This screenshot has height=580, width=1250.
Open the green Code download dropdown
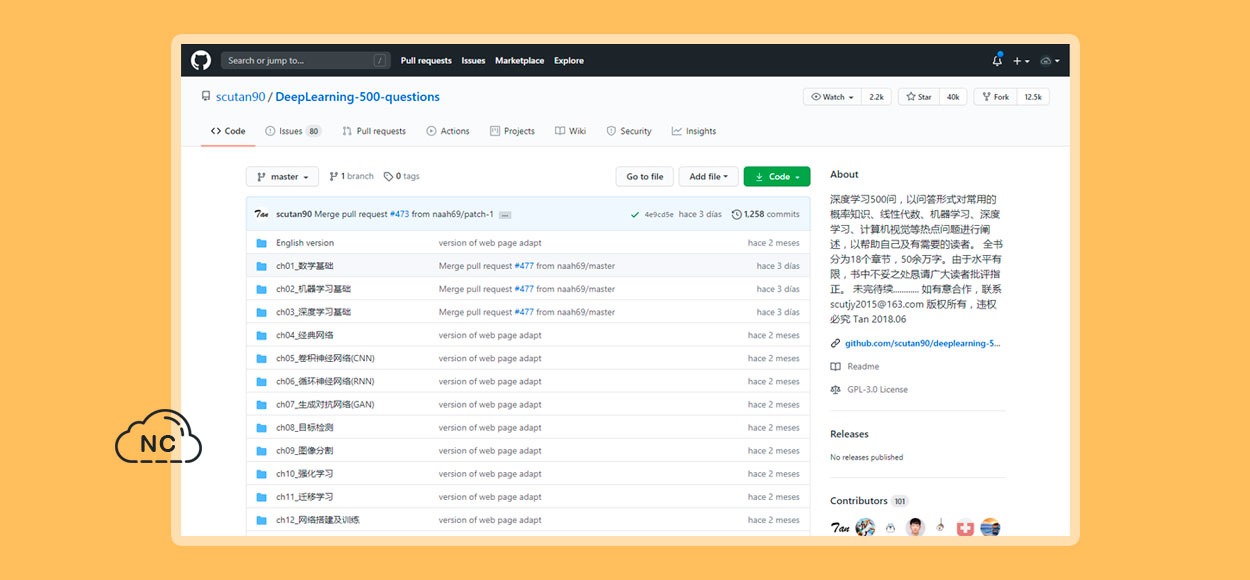pos(777,177)
